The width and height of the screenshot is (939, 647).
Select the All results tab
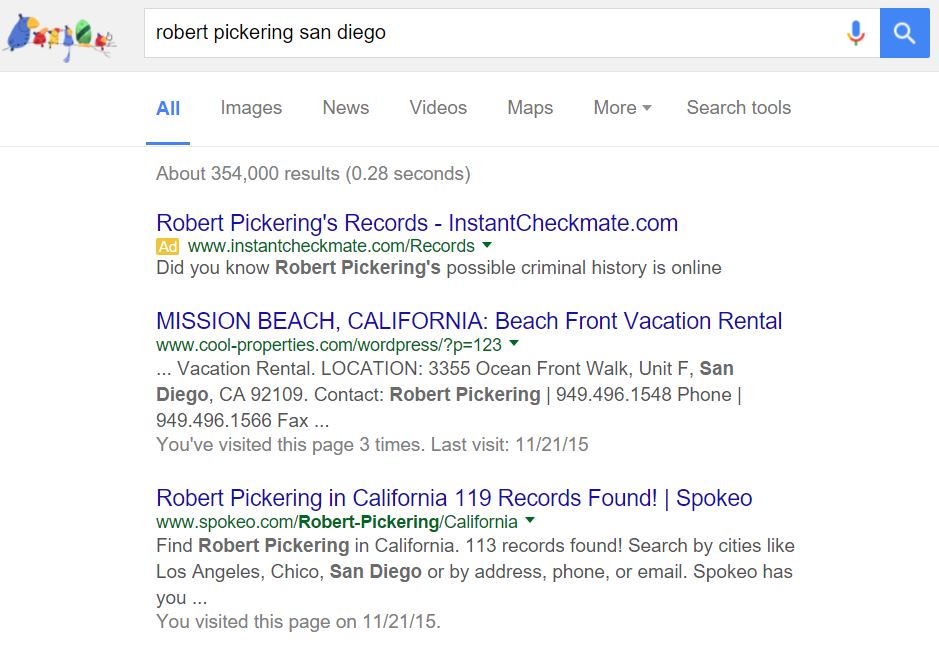pos(168,108)
